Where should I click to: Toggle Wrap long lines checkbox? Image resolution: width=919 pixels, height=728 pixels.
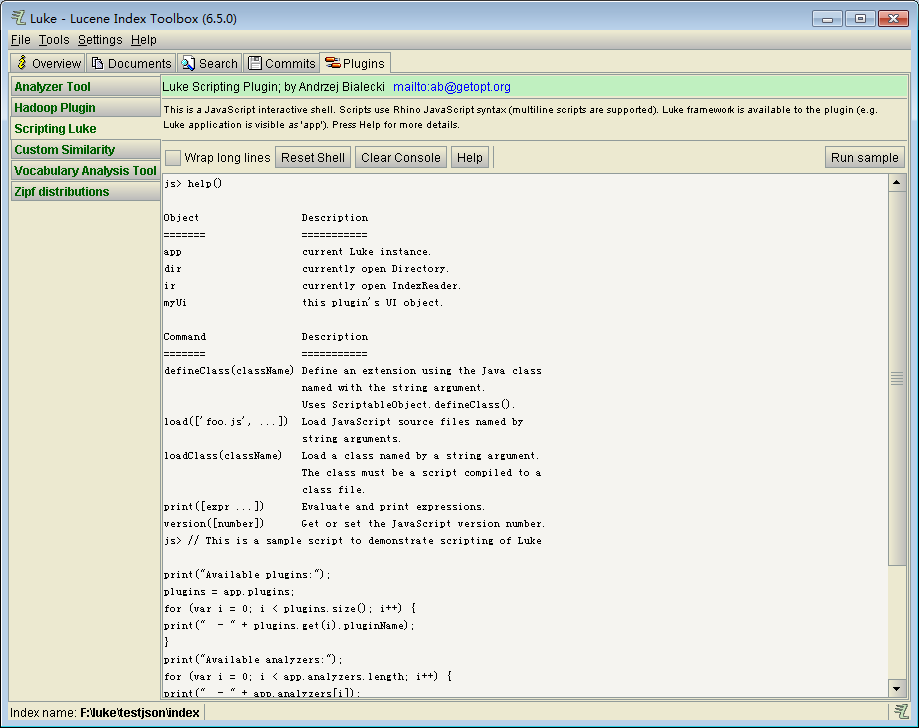172,158
